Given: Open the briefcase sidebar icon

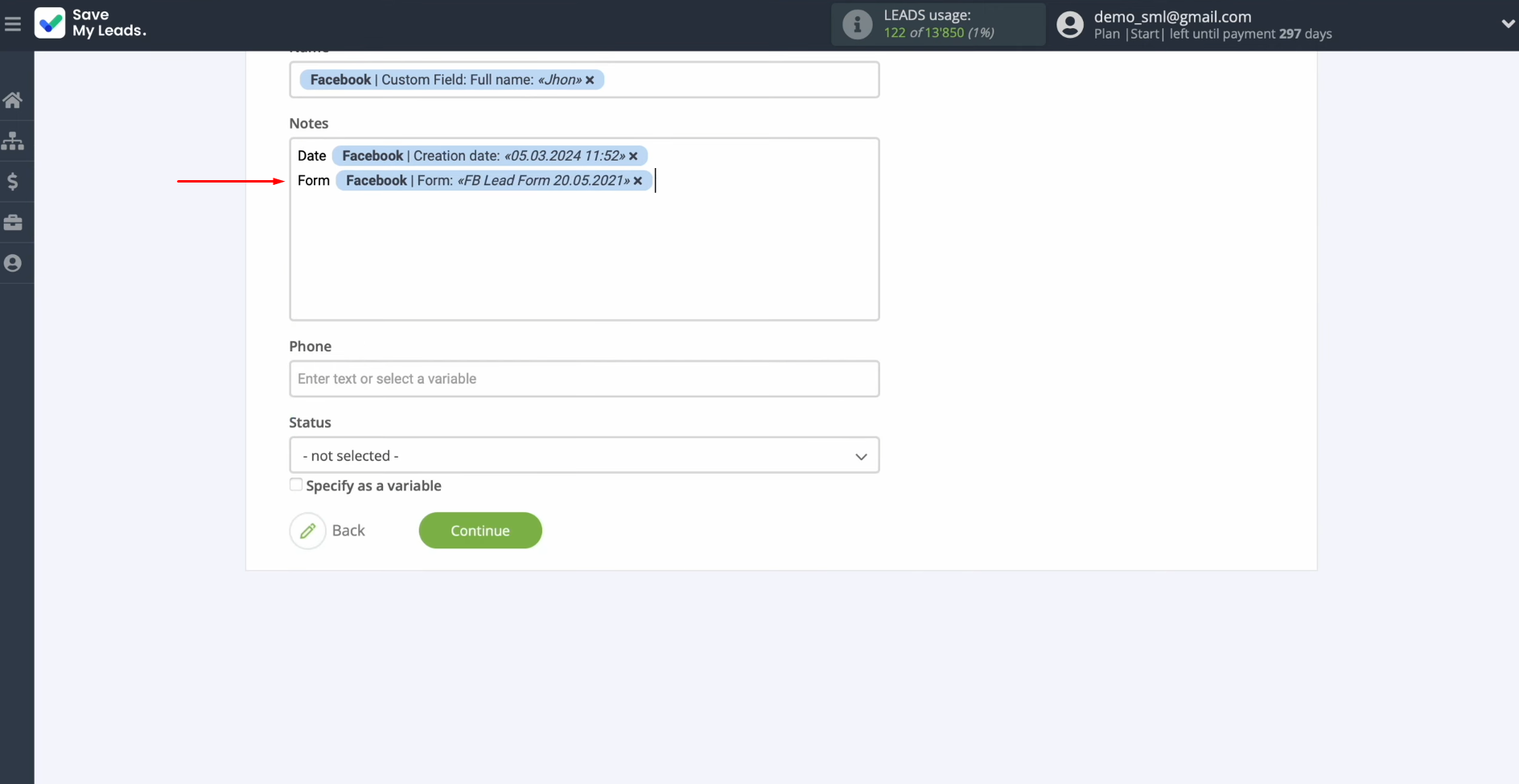Looking at the screenshot, I should pyautogui.click(x=13, y=223).
